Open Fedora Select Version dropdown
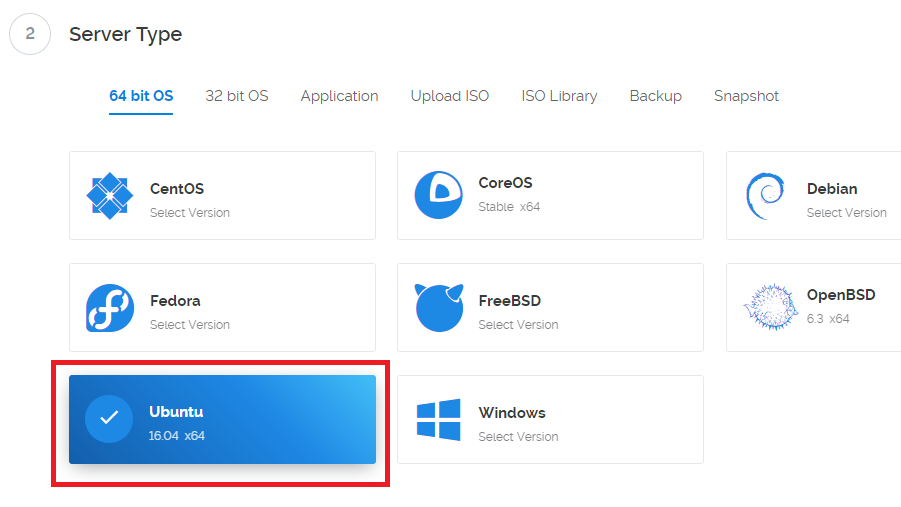Image resolution: width=901 pixels, height=507 pixels. (190, 325)
